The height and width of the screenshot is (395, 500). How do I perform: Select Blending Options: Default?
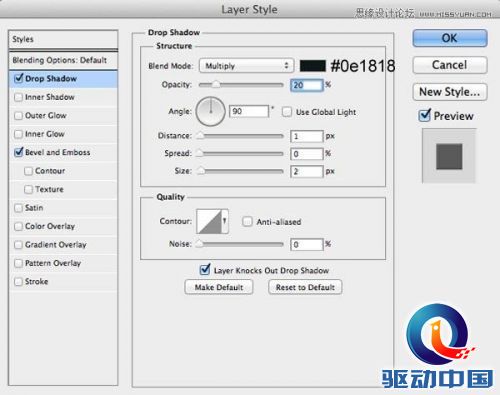click(63, 60)
